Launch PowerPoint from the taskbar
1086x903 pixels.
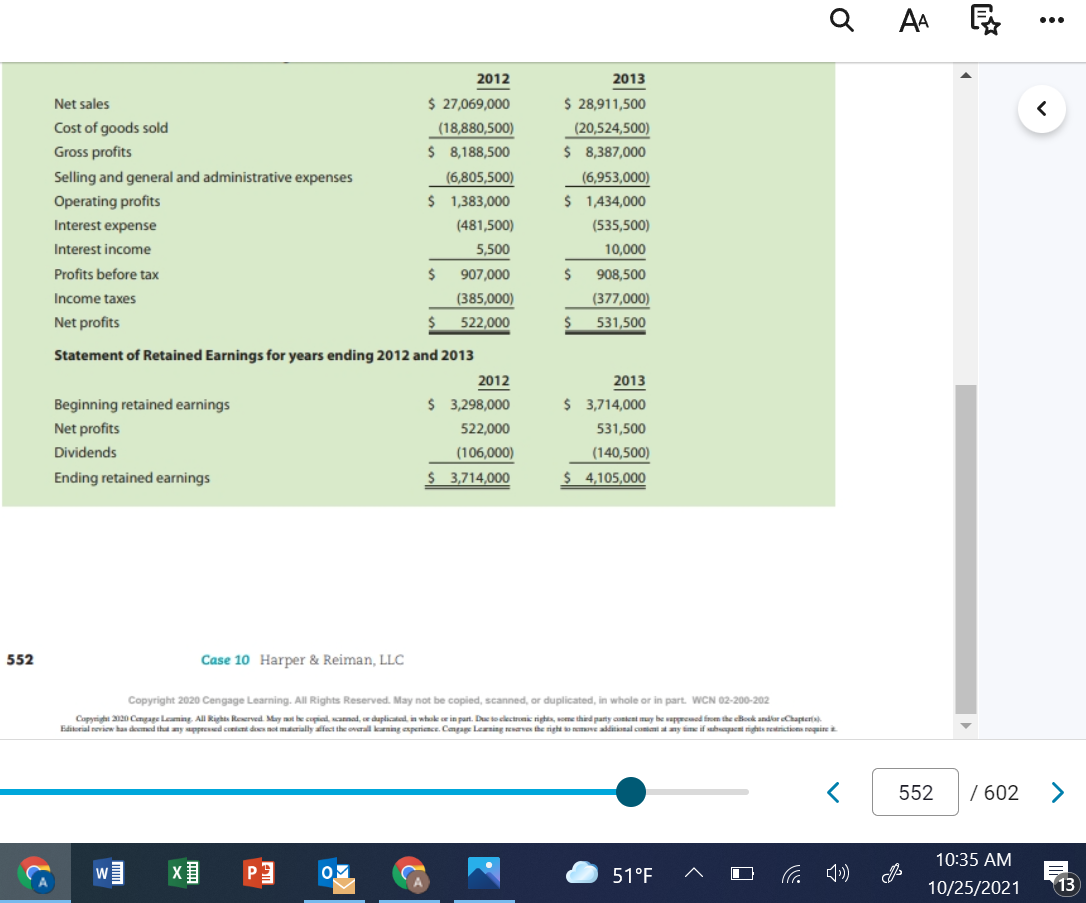click(259, 872)
